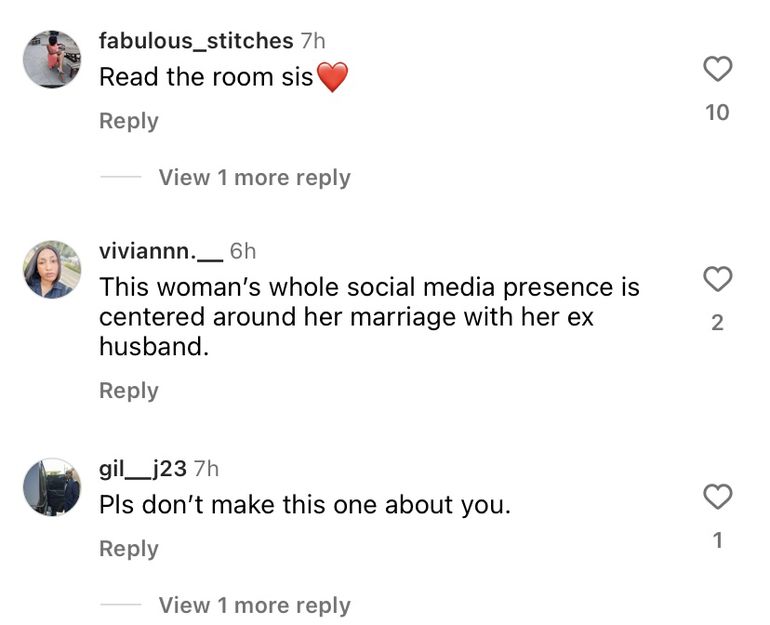
Task: Reply to viviannn.__'s comment
Action: coord(129,391)
